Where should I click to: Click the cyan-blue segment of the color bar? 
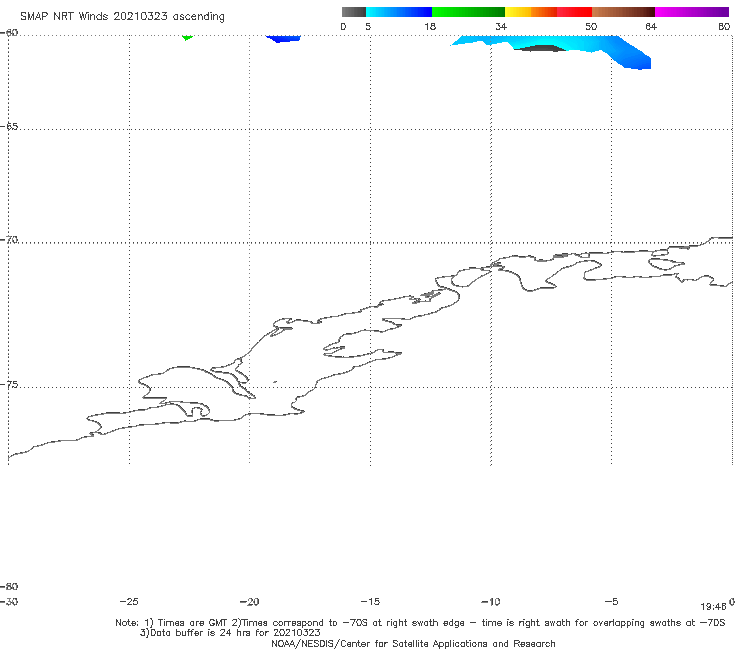[399, 12]
